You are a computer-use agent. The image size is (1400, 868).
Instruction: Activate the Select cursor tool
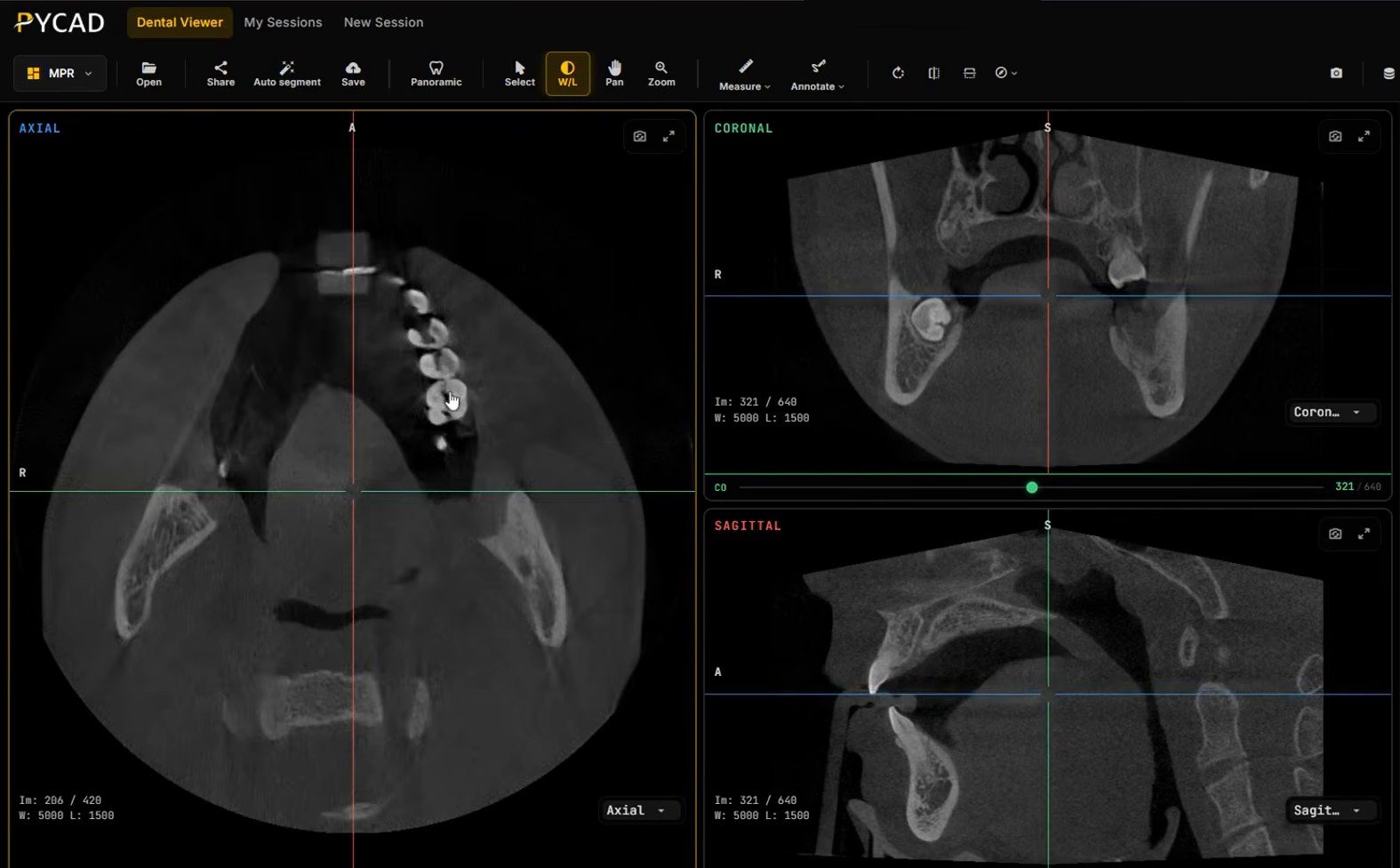[x=520, y=74]
